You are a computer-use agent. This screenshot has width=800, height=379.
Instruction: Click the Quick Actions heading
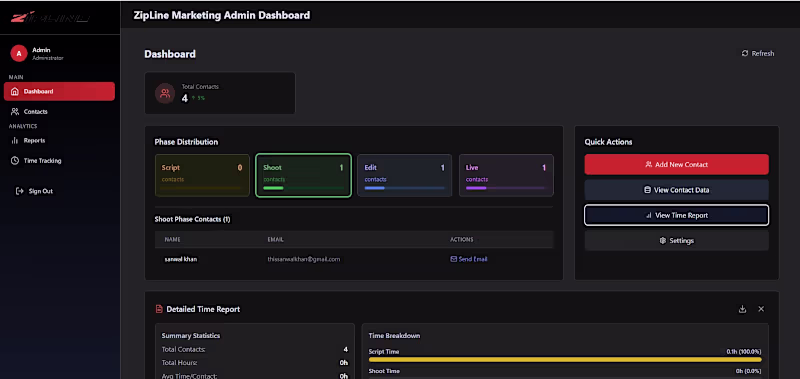[608, 142]
